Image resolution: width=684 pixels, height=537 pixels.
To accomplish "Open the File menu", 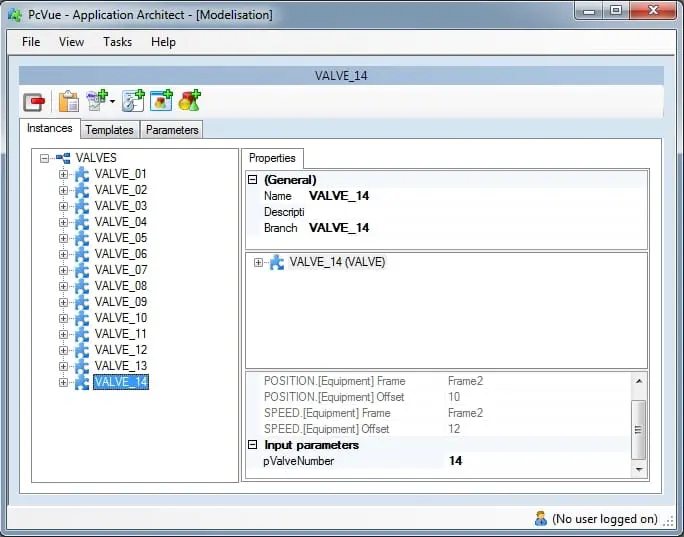I will pyautogui.click(x=31, y=42).
